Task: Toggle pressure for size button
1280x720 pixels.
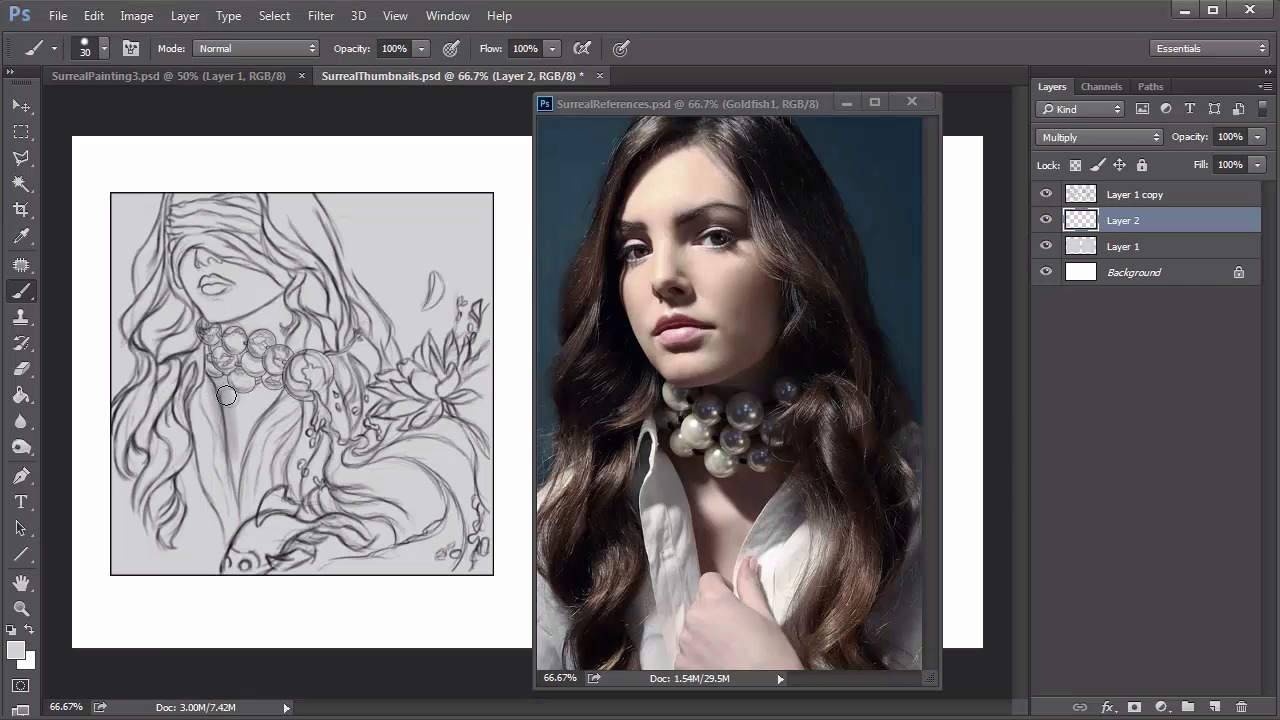Action: 621,48
